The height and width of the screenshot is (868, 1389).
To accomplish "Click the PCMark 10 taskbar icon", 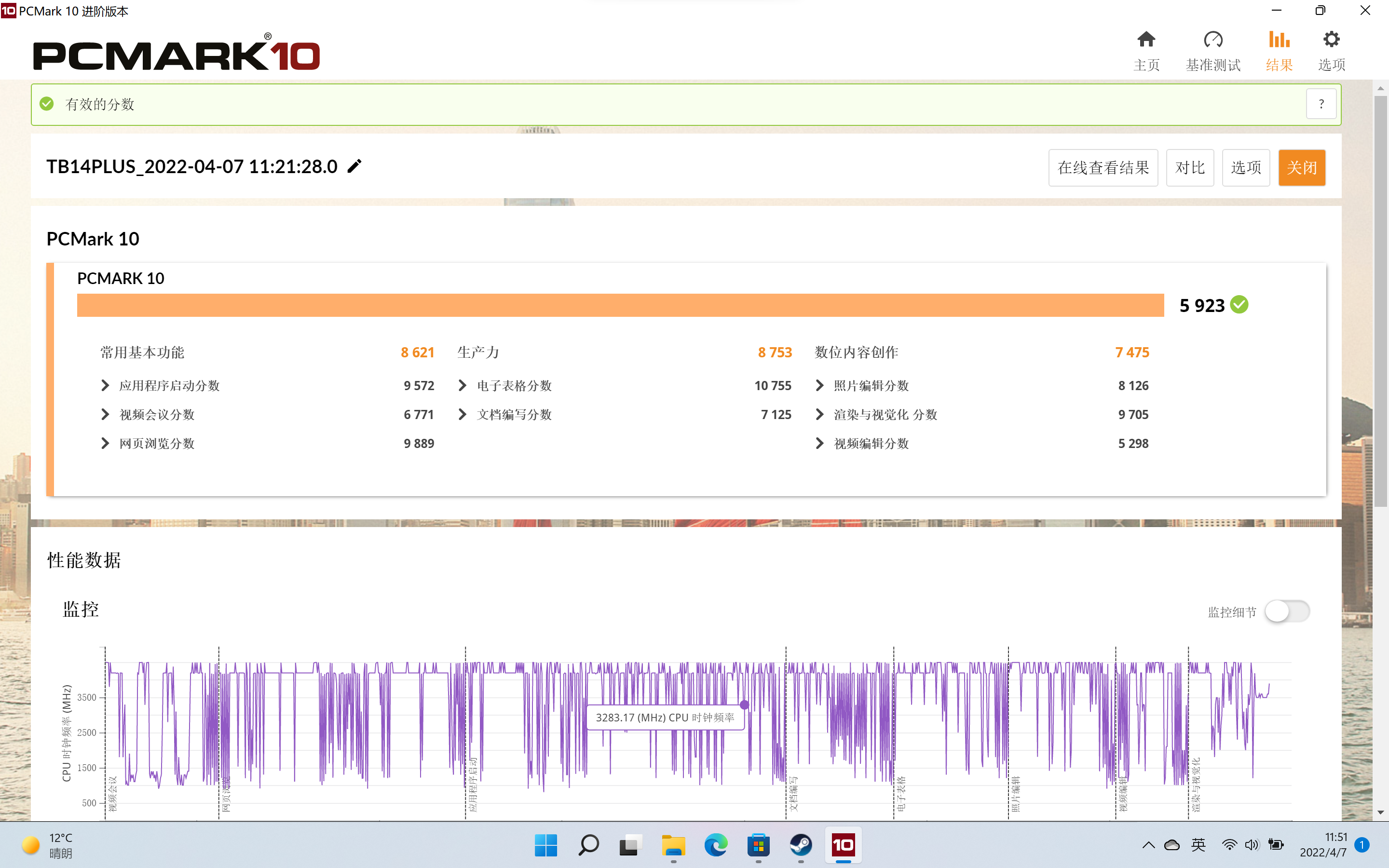I will (843, 845).
